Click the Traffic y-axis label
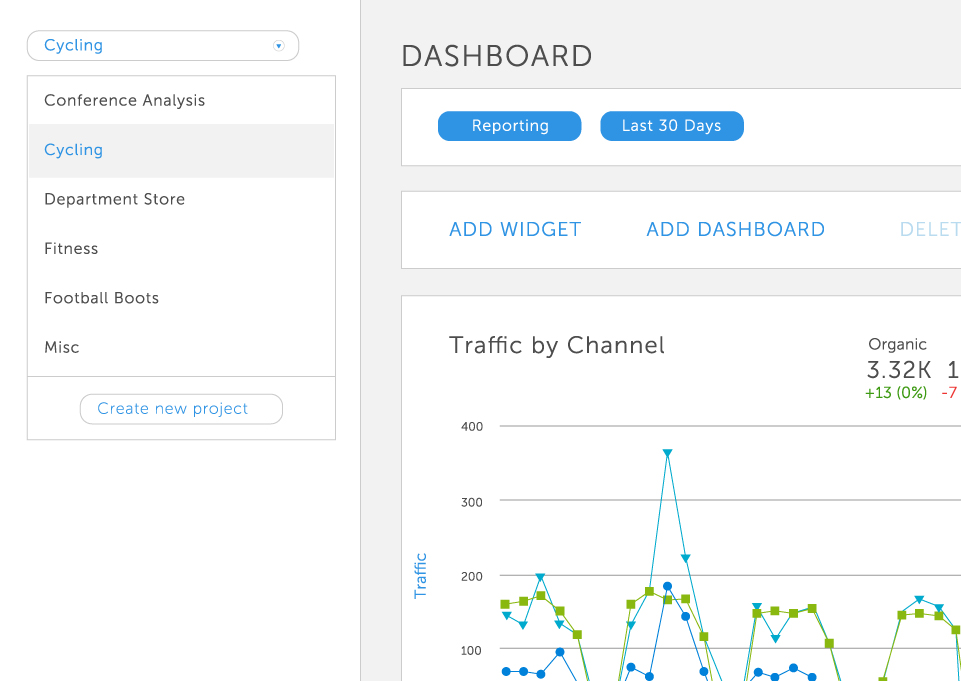The height and width of the screenshot is (681, 961). (x=420, y=576)
